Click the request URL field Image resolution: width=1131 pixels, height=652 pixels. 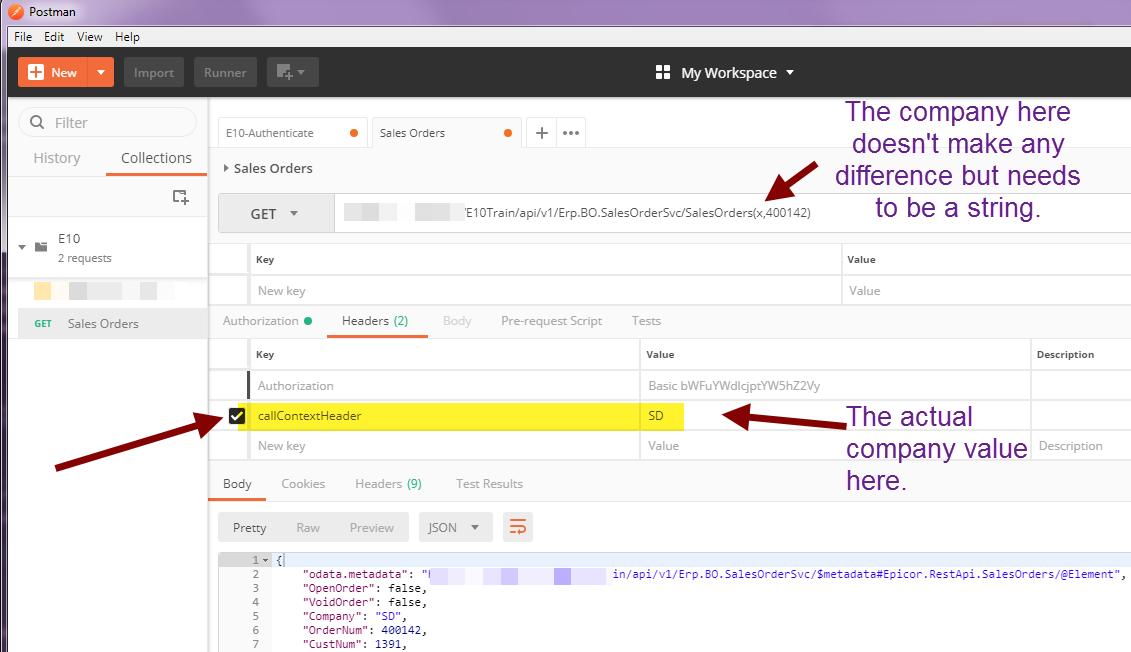pos(733,213)
